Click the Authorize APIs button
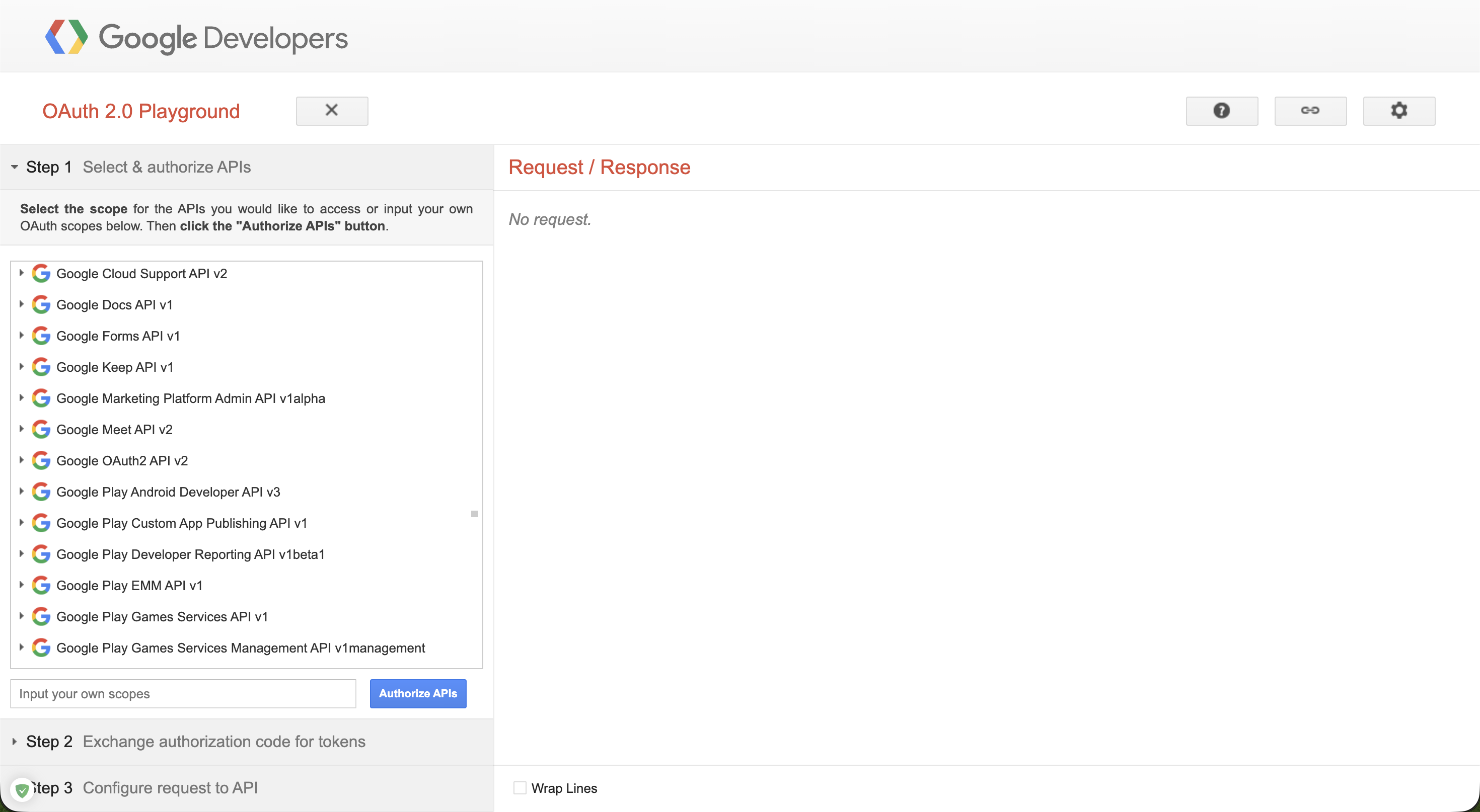 [x=418, y=693]
